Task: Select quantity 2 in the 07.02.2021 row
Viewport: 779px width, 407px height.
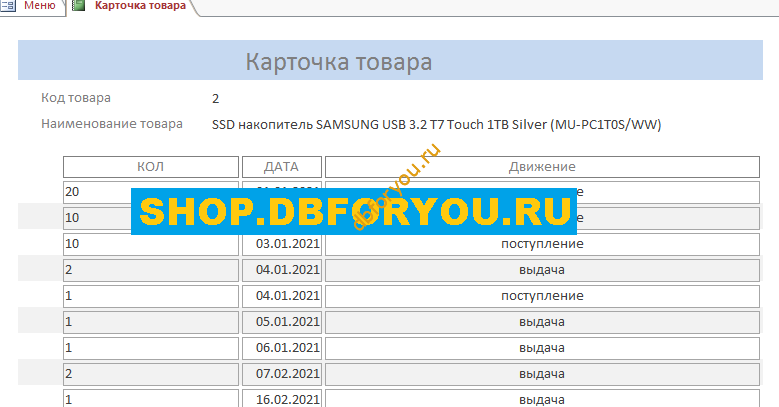Action: 151,374
